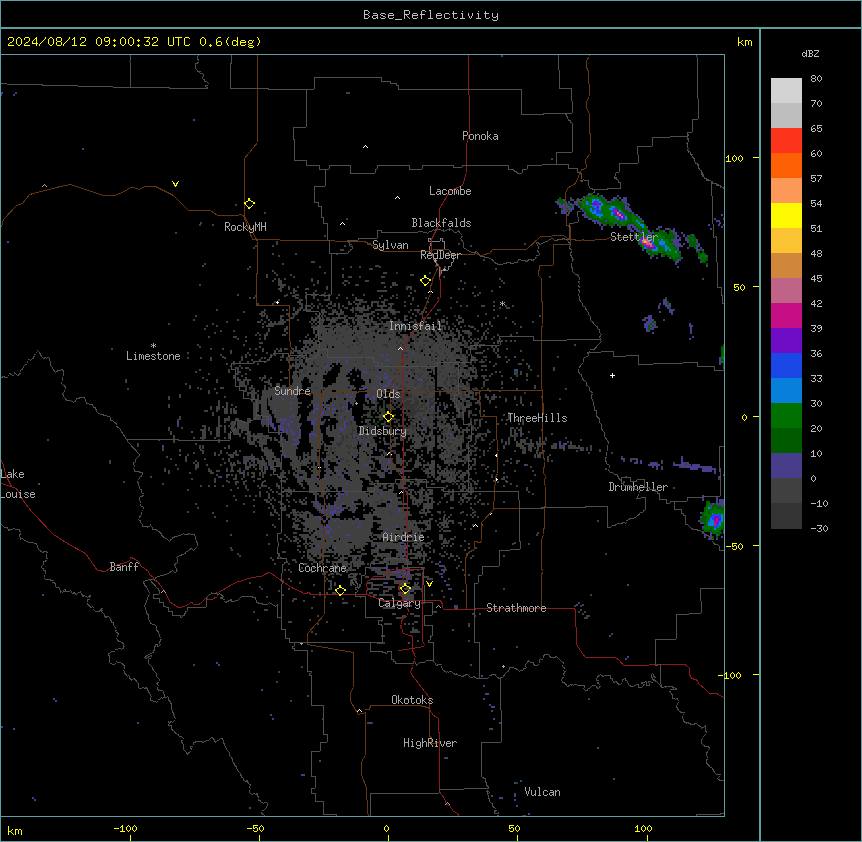Click the 33 dBZ blue color swatch
The height and width of the screenshot is (842, 862).
(x=786, y=390)
